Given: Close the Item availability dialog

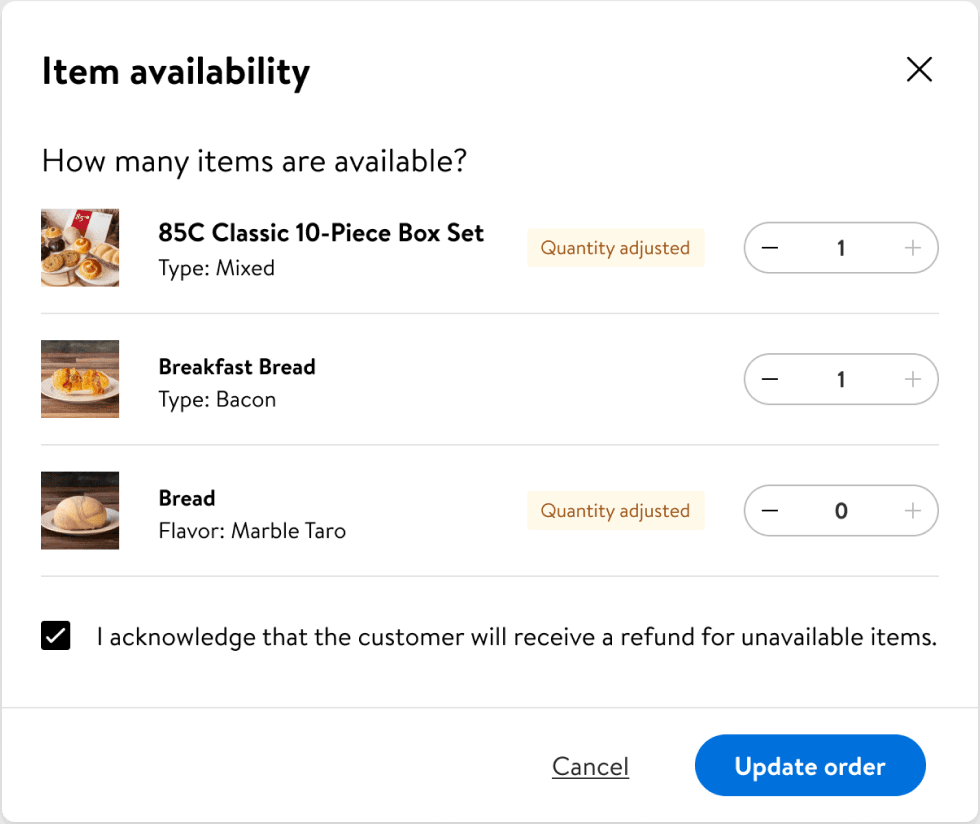Looking at the screenshot, I should point(918,69).
